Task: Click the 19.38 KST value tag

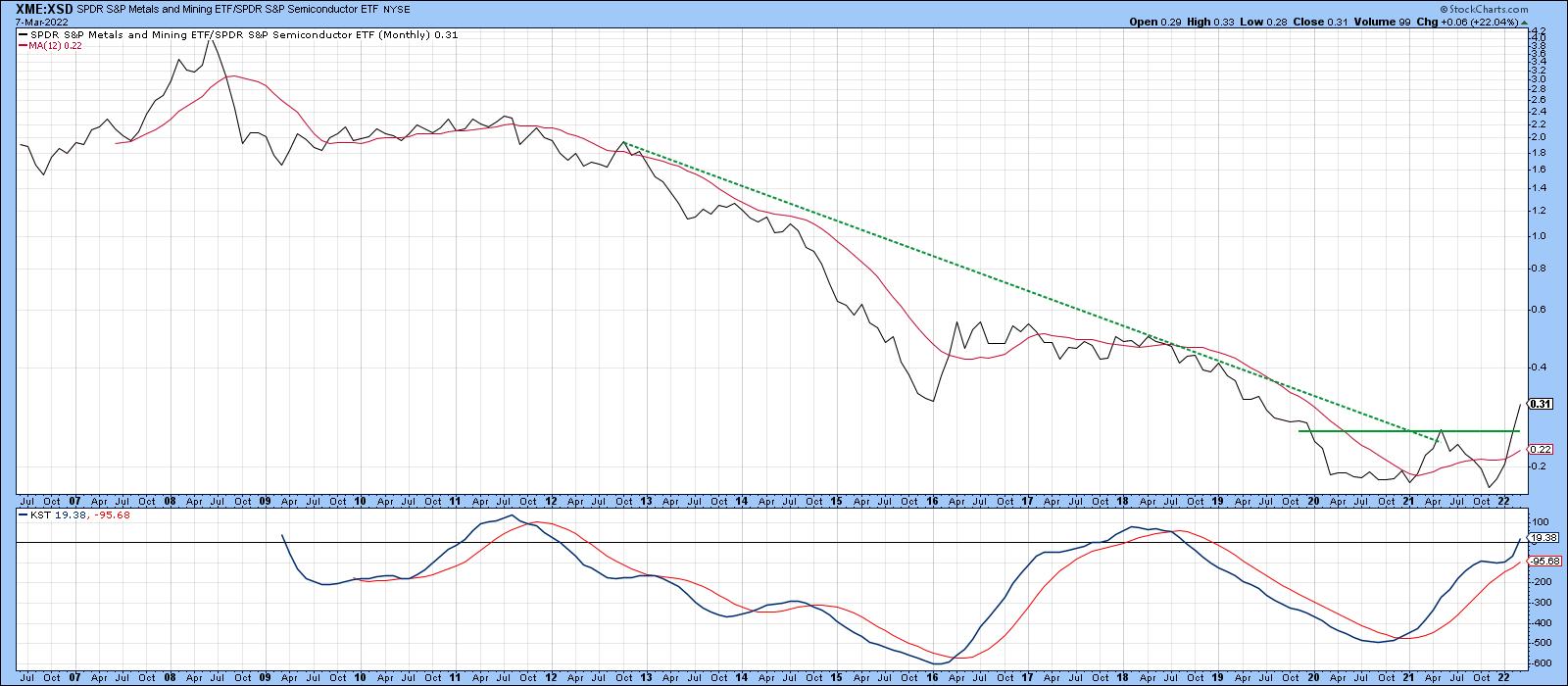Action: point(1540,538)
